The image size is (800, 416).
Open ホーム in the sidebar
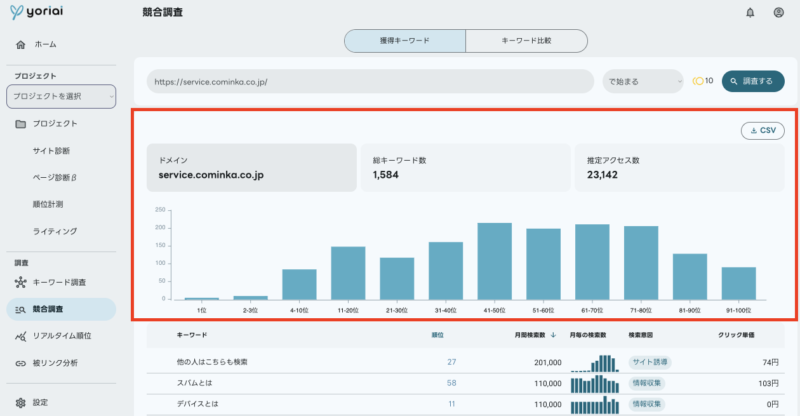click(45, 45)
